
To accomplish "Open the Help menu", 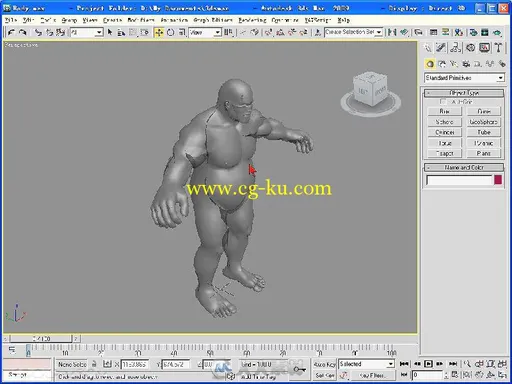I will point(343,20).
